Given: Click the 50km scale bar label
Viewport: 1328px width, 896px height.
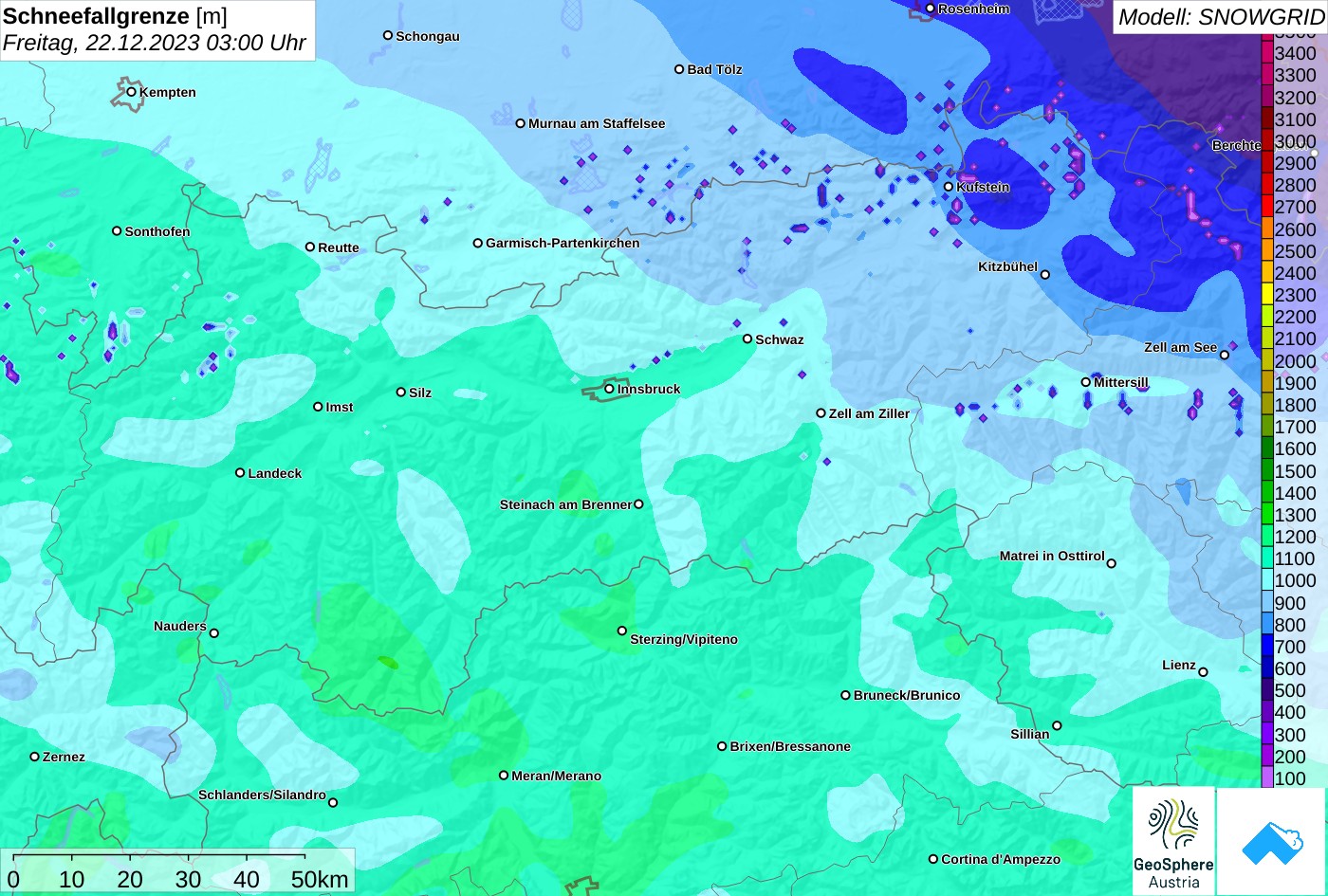Looking at the screenshot, I should 320,879.
